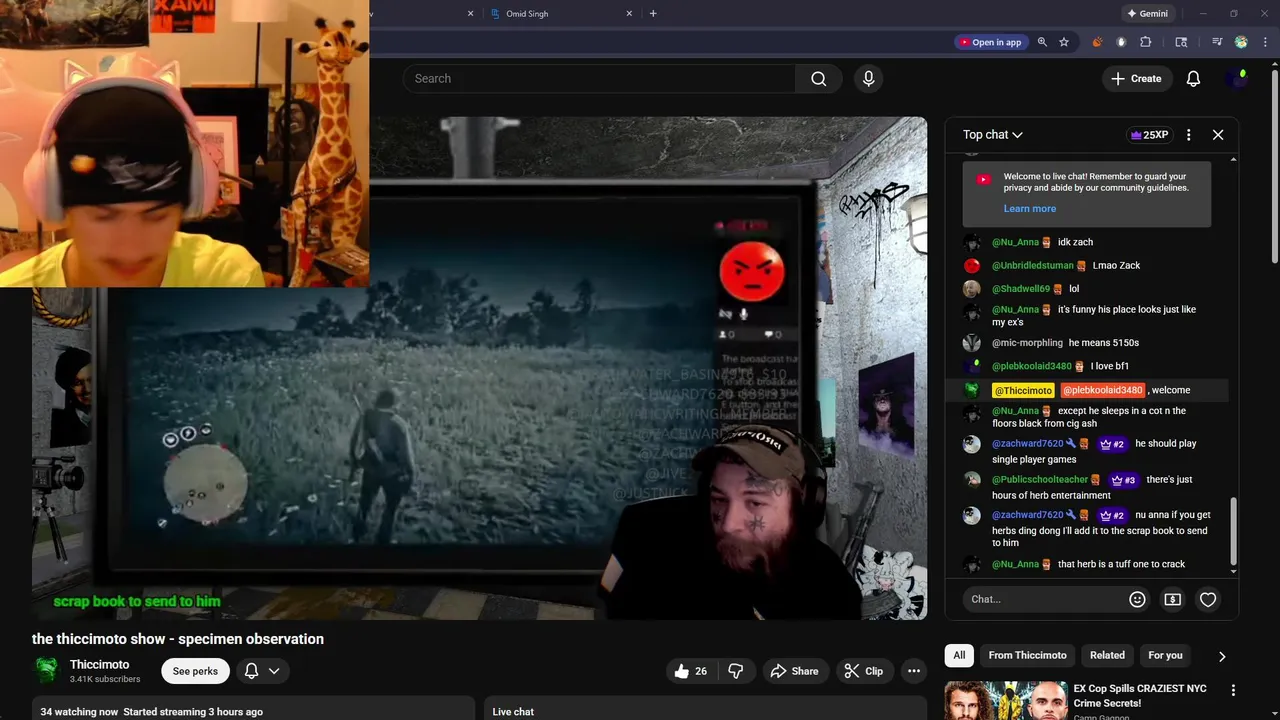
Task: Select the From Thiccimoto chip
Action: [x=1027, y=655]
